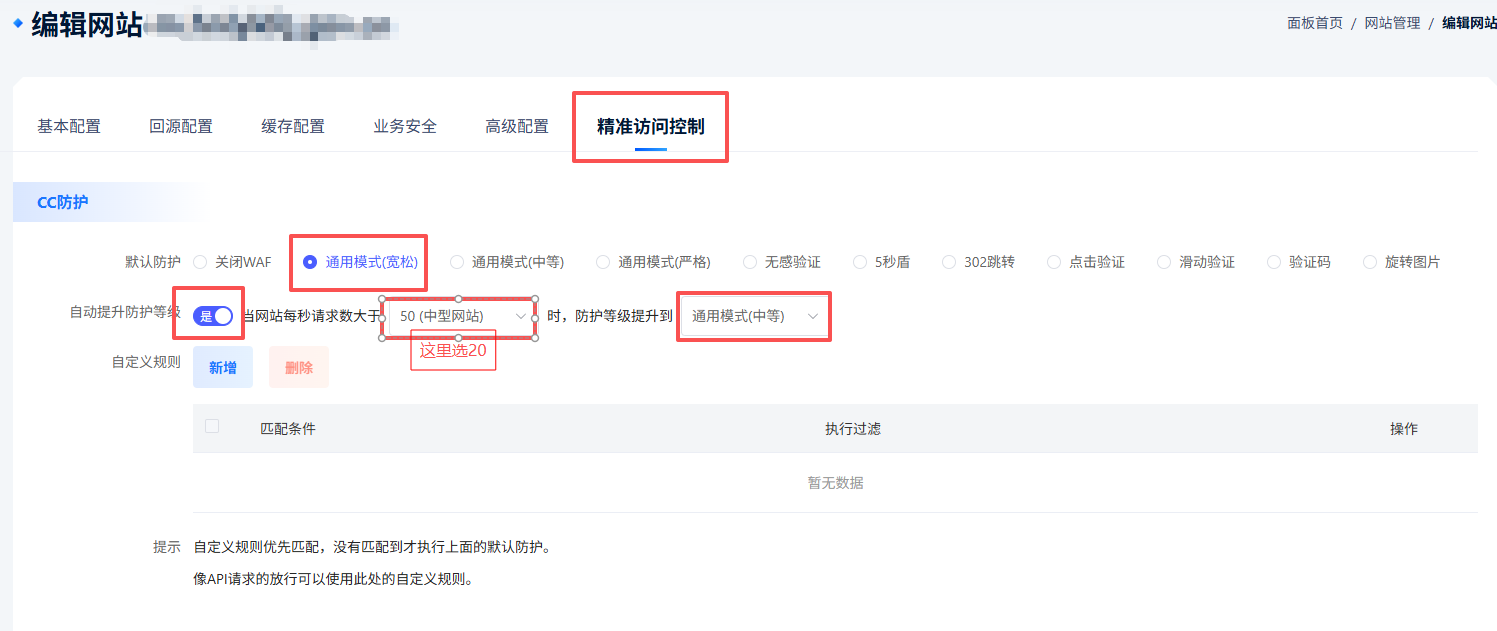Image resolution: width=1497 pixels, height=631 pixels.
Task: Open the 基本配置 tab
Action: click(x=69, y=127)
